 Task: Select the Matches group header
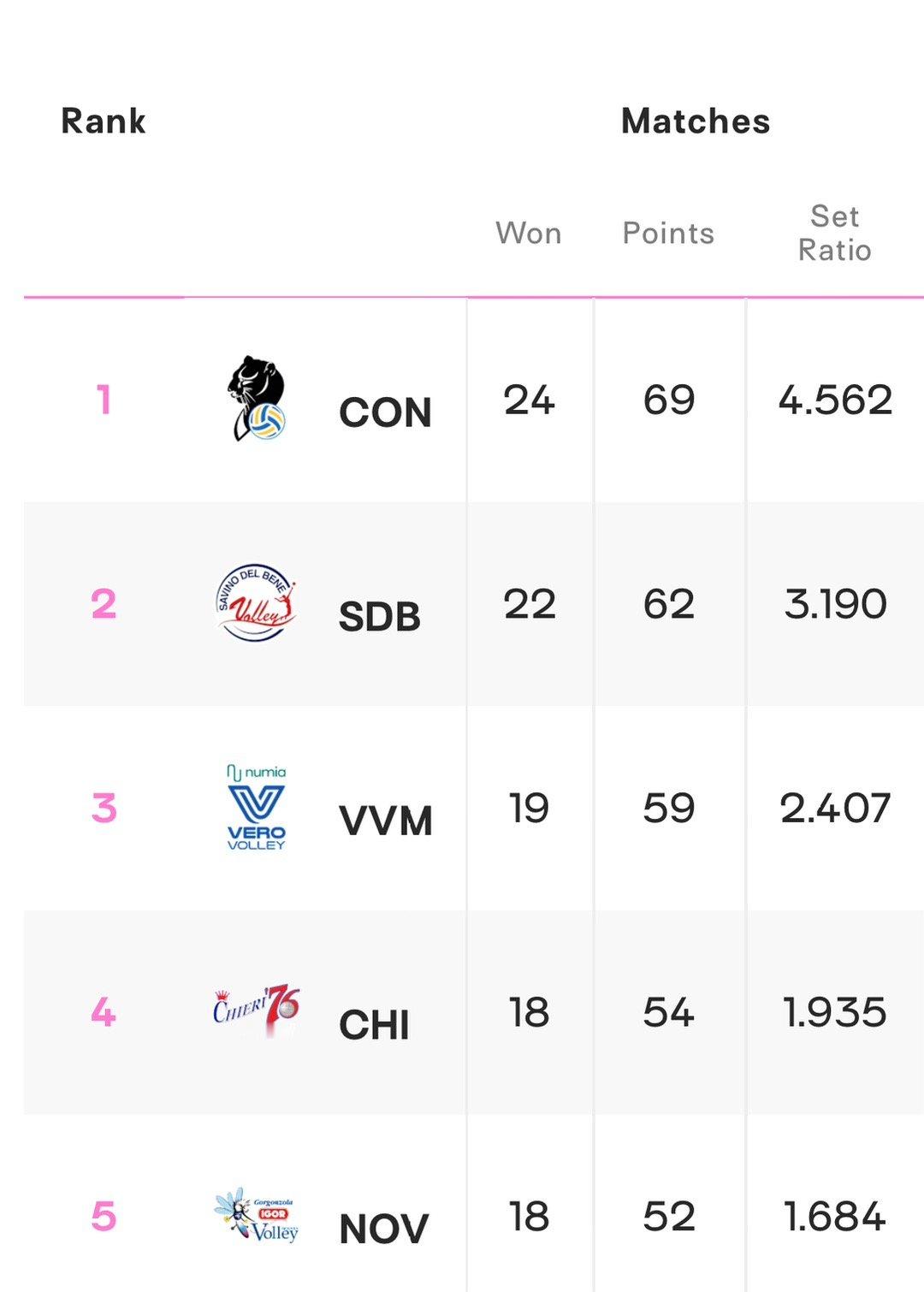coord(696,121)
